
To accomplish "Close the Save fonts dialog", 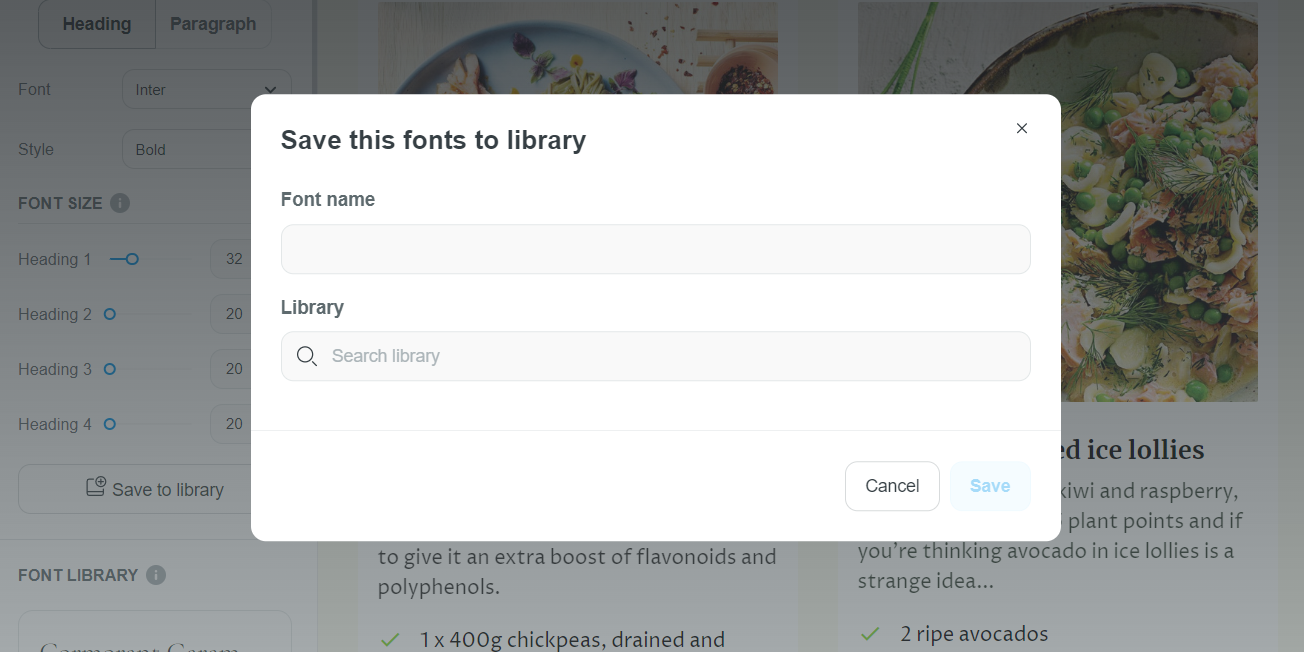I will (x=1021, y=128).
